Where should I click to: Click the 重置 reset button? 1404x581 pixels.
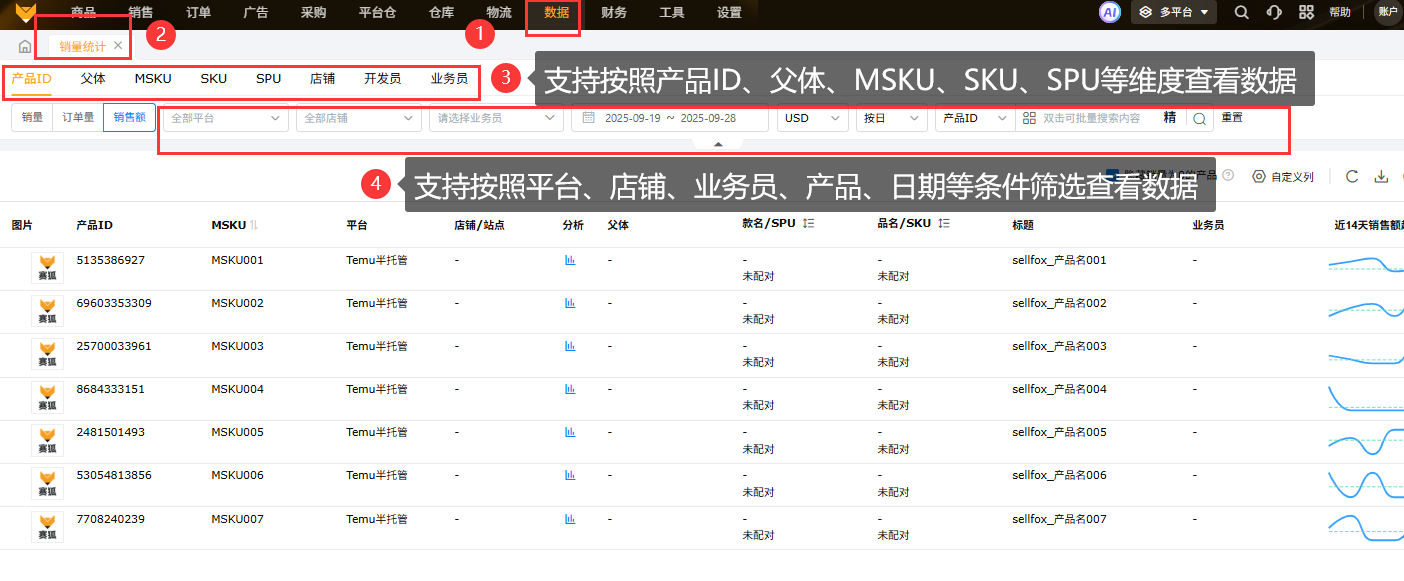[1232, 118]
